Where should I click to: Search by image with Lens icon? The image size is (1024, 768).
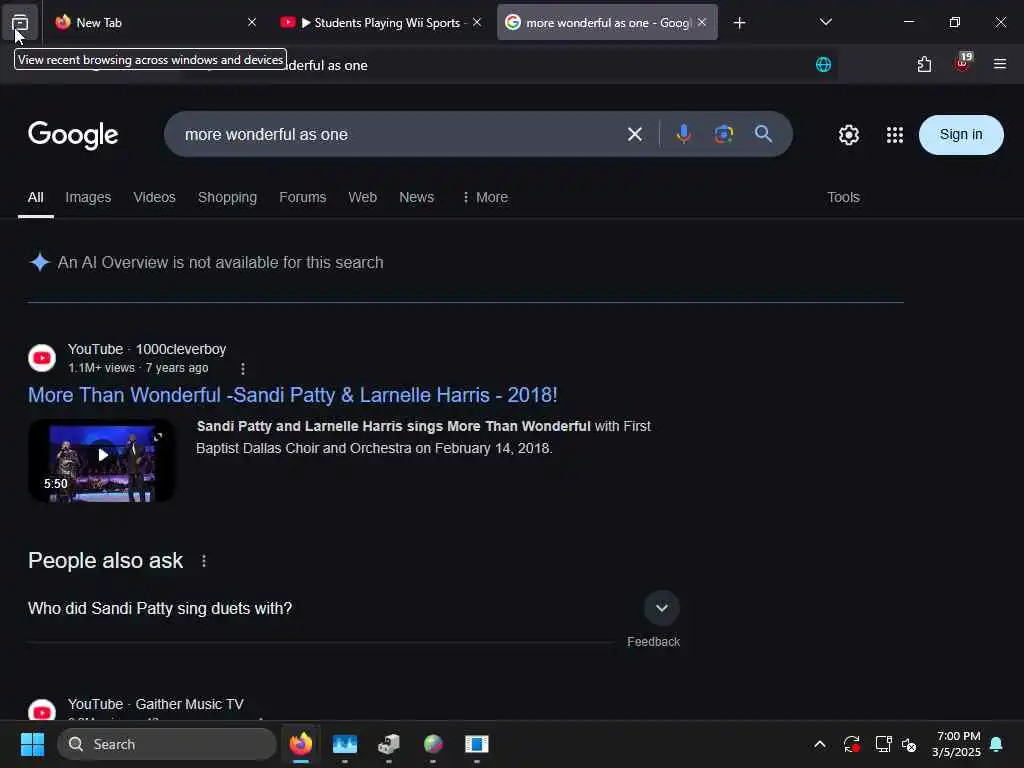(x=724, y=134)
